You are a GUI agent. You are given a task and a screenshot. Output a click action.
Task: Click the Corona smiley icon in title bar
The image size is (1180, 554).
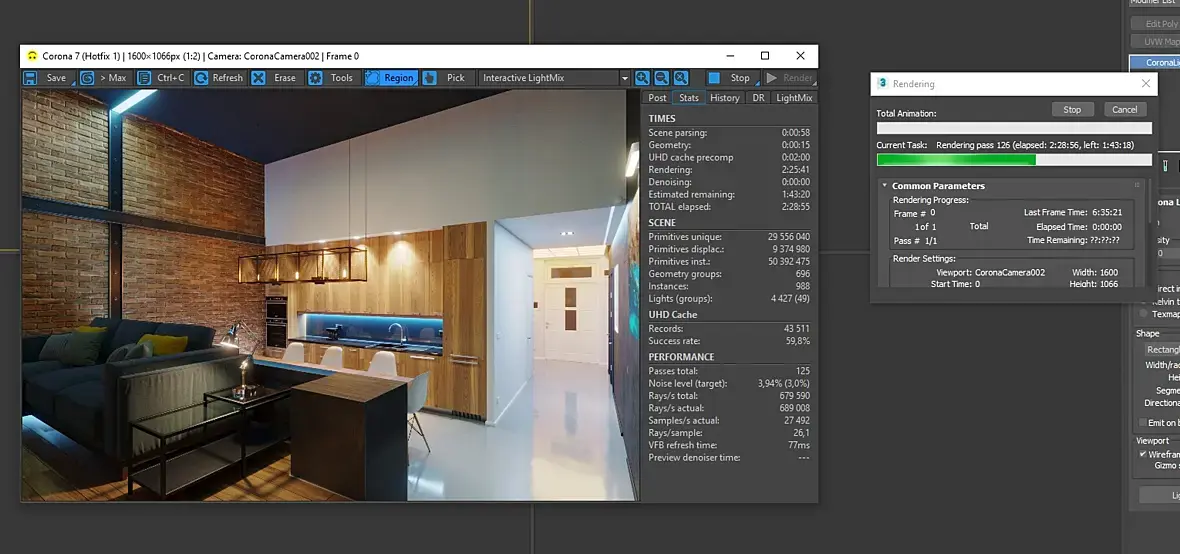[x=32, y=56]
